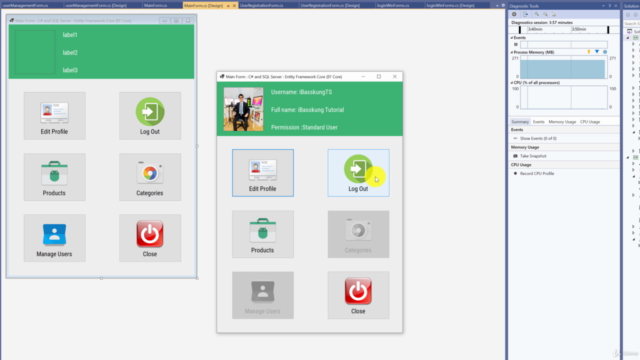Click the Select Tools icon in Diagnostic Tools
640x360 pixels.
(x=526, y=14)
